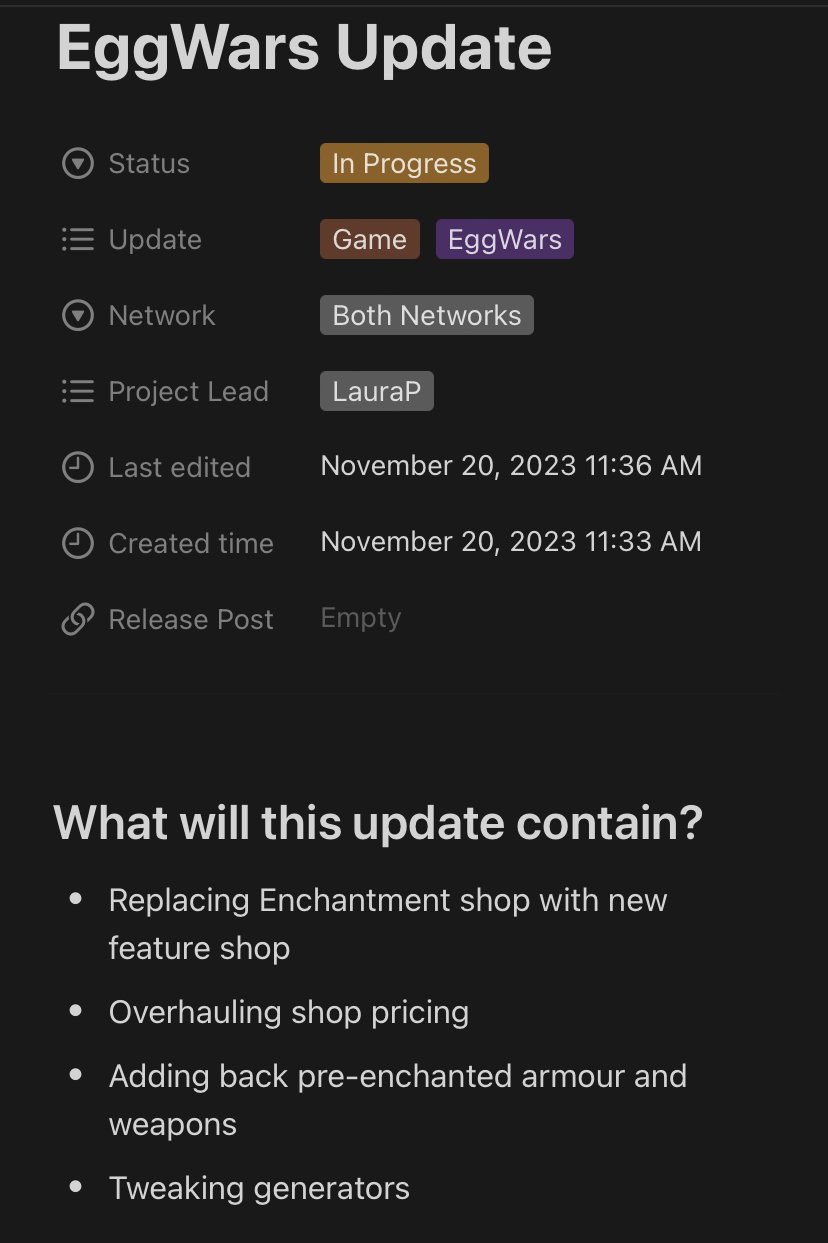Click the Status property select icon
This screenshot has height=1243, width=828.
click(77, 163)
